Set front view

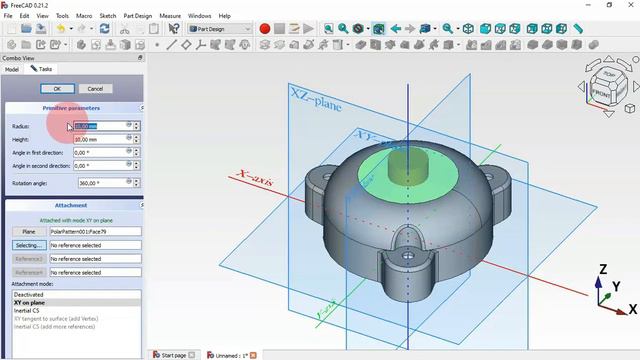485,29
